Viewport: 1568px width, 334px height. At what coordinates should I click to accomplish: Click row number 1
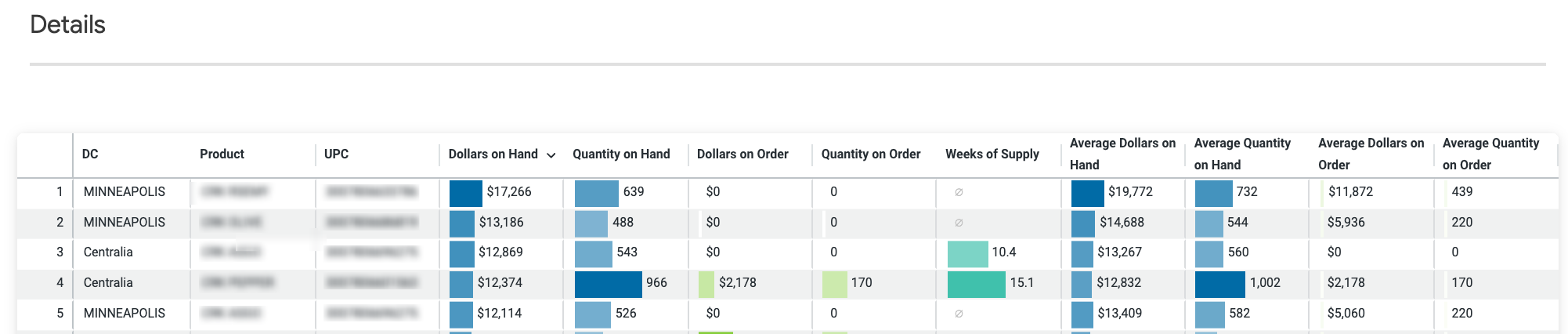pyautogui.click(x=60, y=191)
